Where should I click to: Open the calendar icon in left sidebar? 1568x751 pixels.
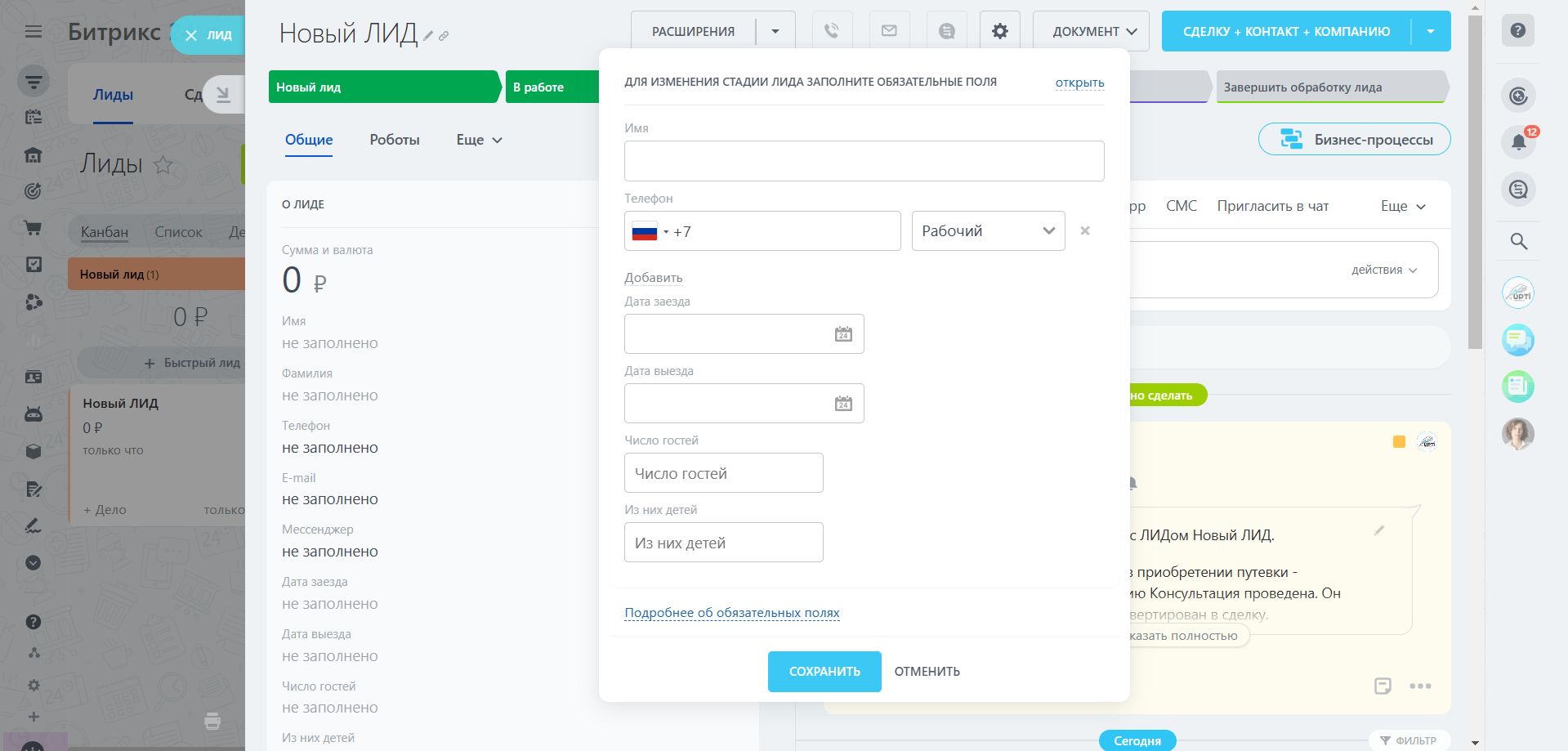[33, 117]
